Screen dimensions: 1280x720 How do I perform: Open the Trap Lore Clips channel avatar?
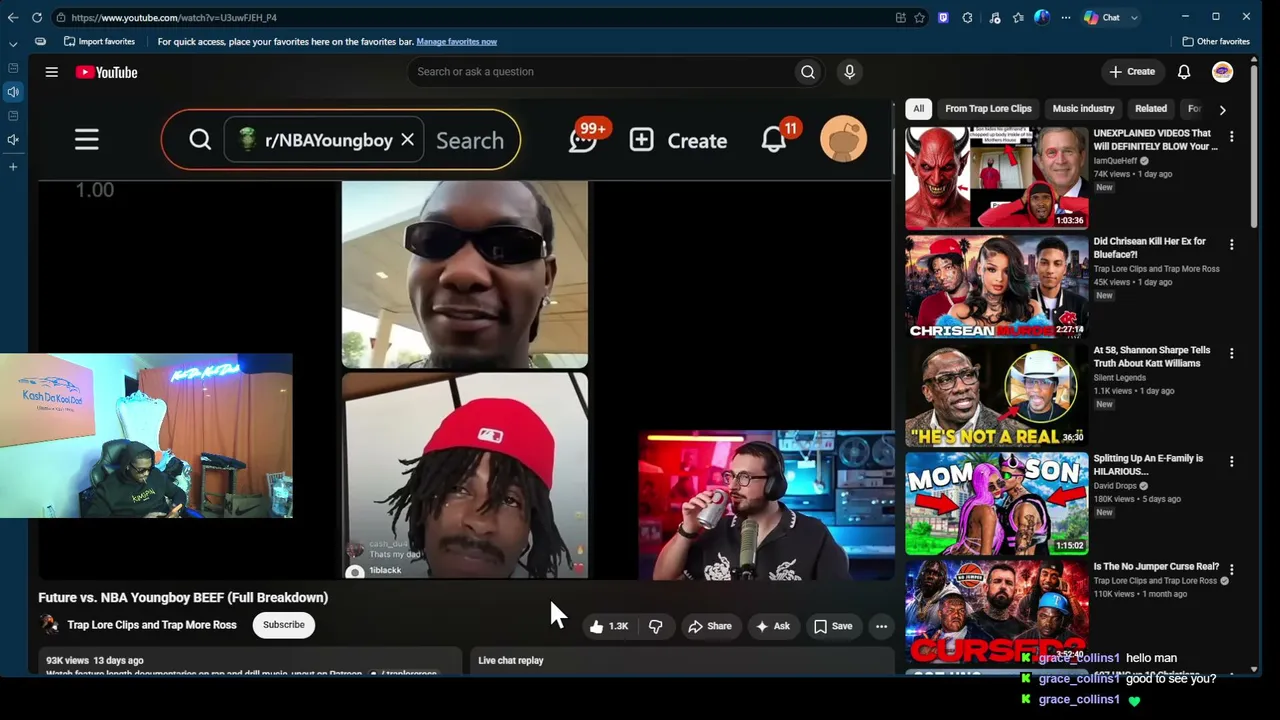(49, 625)
